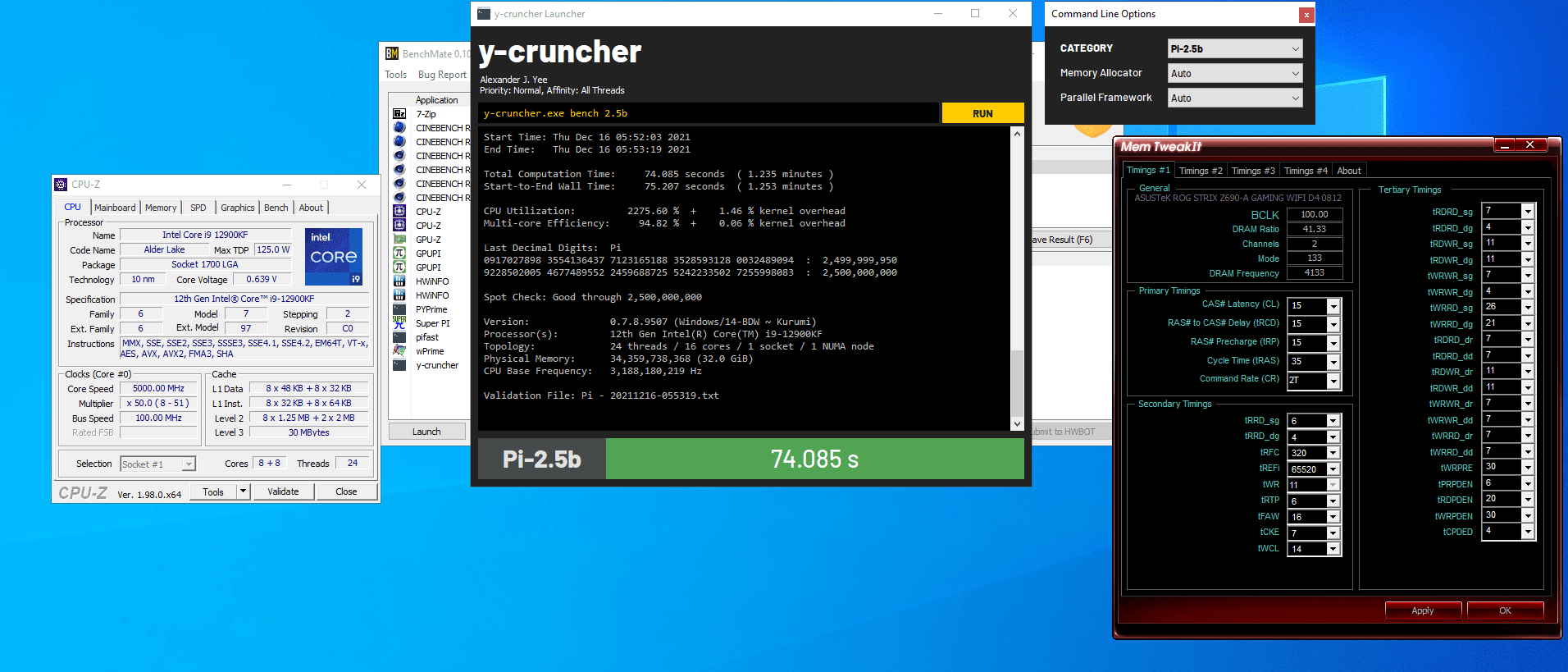Click the Tools button in CPU-Z
The image size is (1568, 672).
[213, 491]
